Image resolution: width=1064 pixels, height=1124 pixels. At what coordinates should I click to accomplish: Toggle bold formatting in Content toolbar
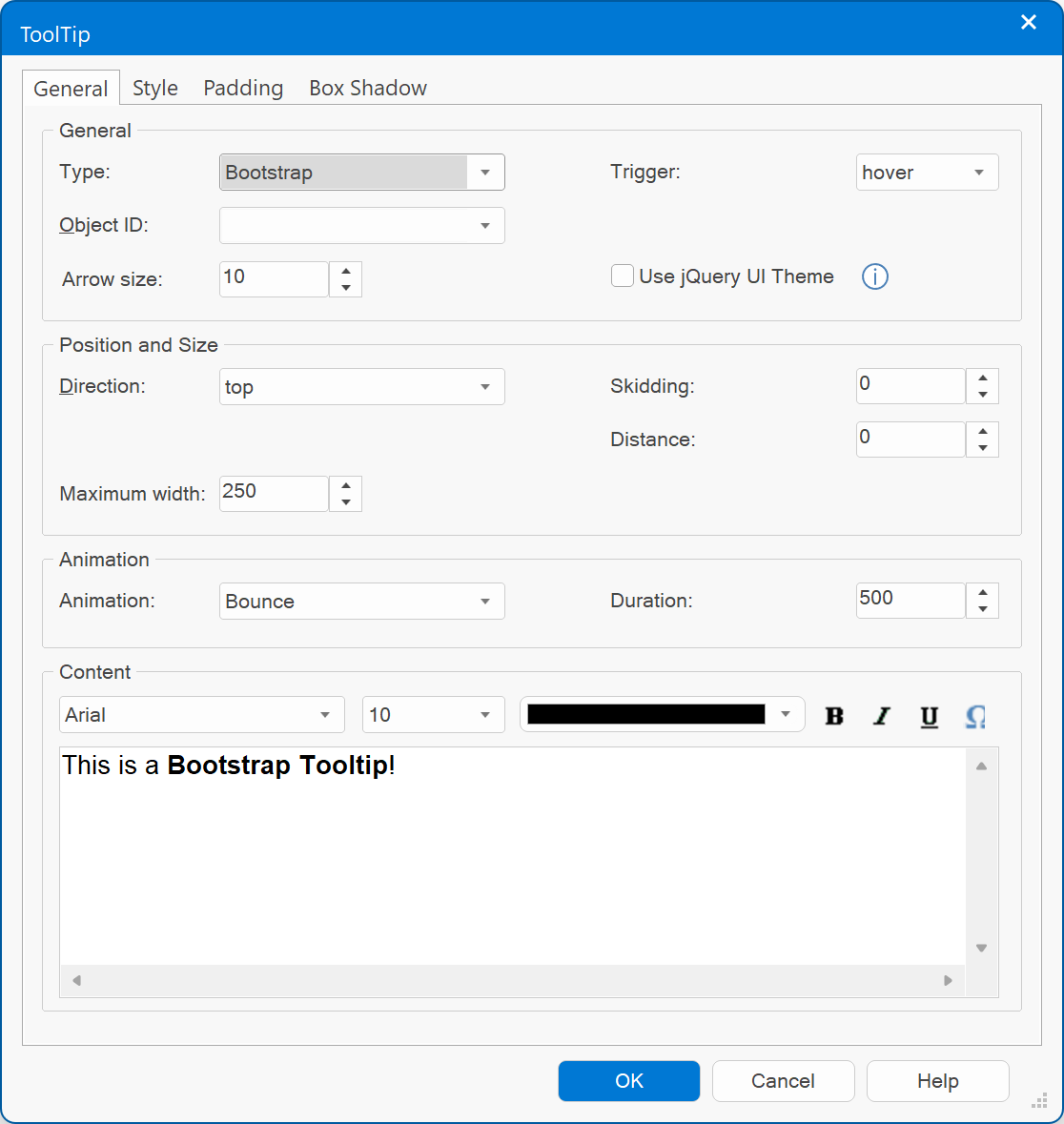coord(834,715)
